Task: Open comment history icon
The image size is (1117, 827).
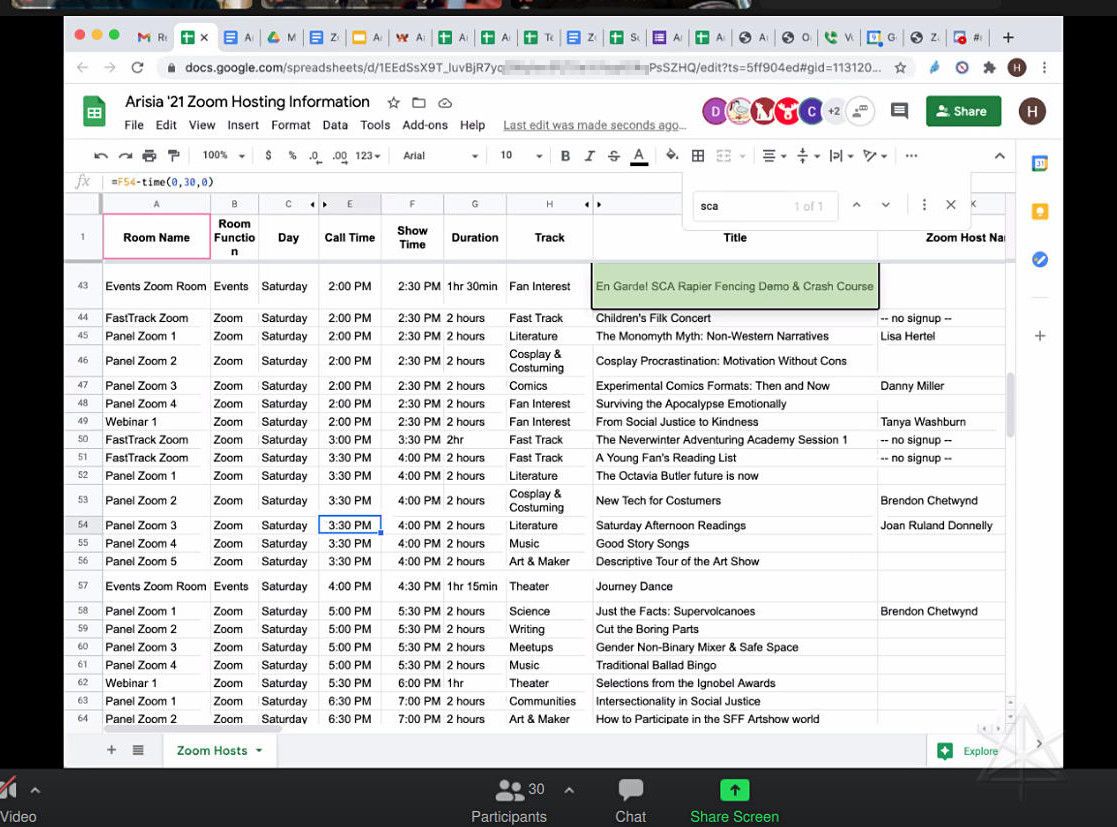Action: click(899, 111)
